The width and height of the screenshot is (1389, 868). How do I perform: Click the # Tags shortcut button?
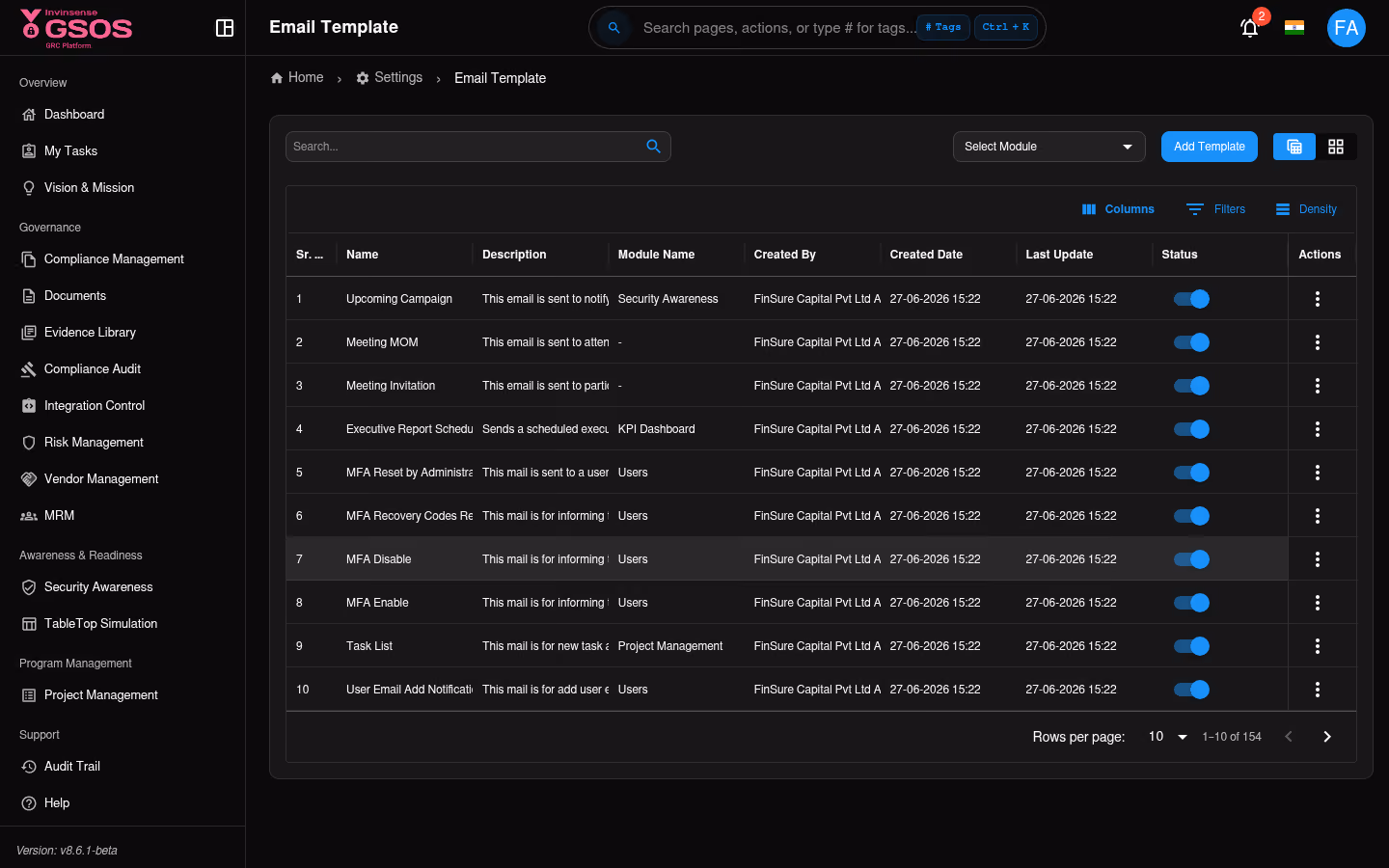[943, 27]
